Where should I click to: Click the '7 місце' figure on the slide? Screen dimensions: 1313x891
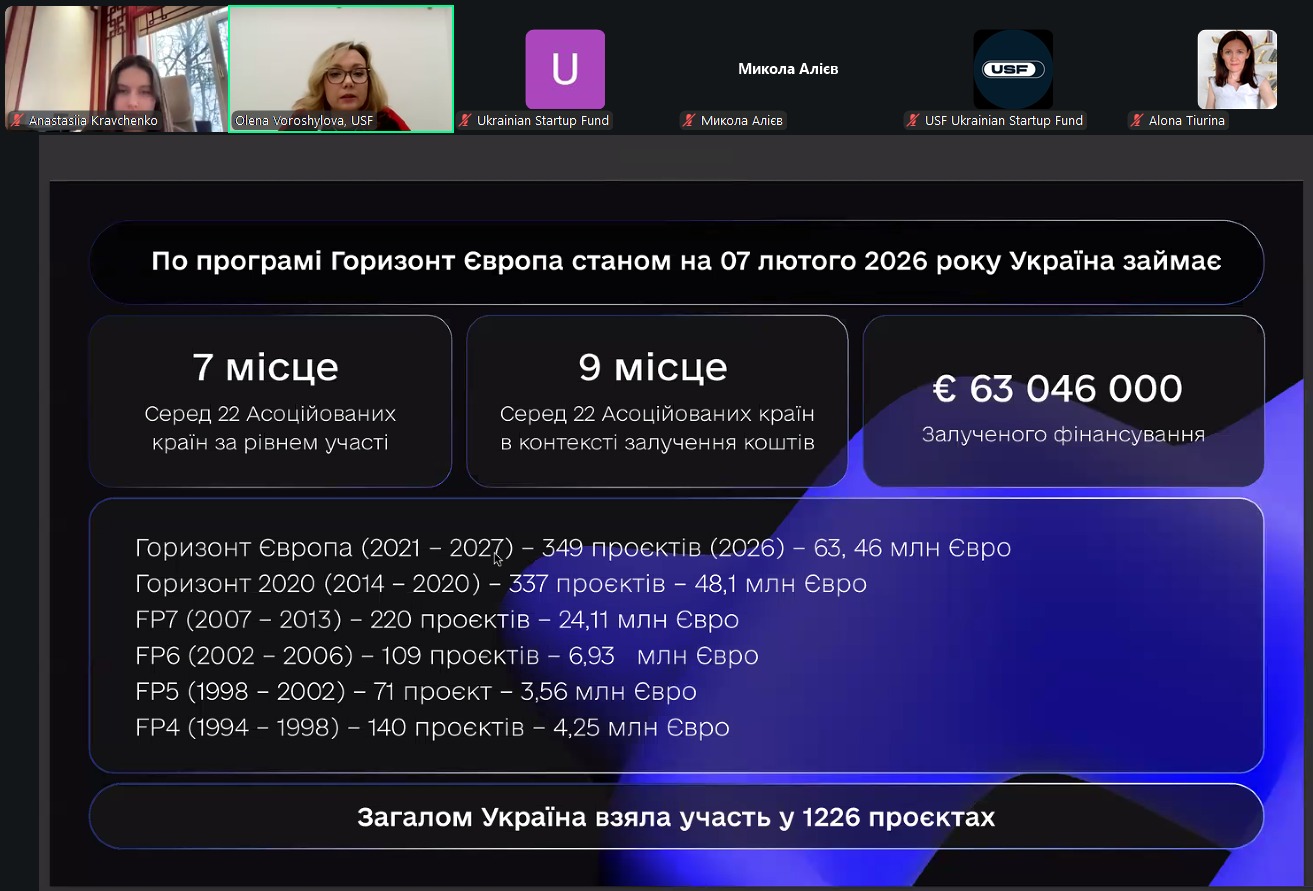coord(266,367)
